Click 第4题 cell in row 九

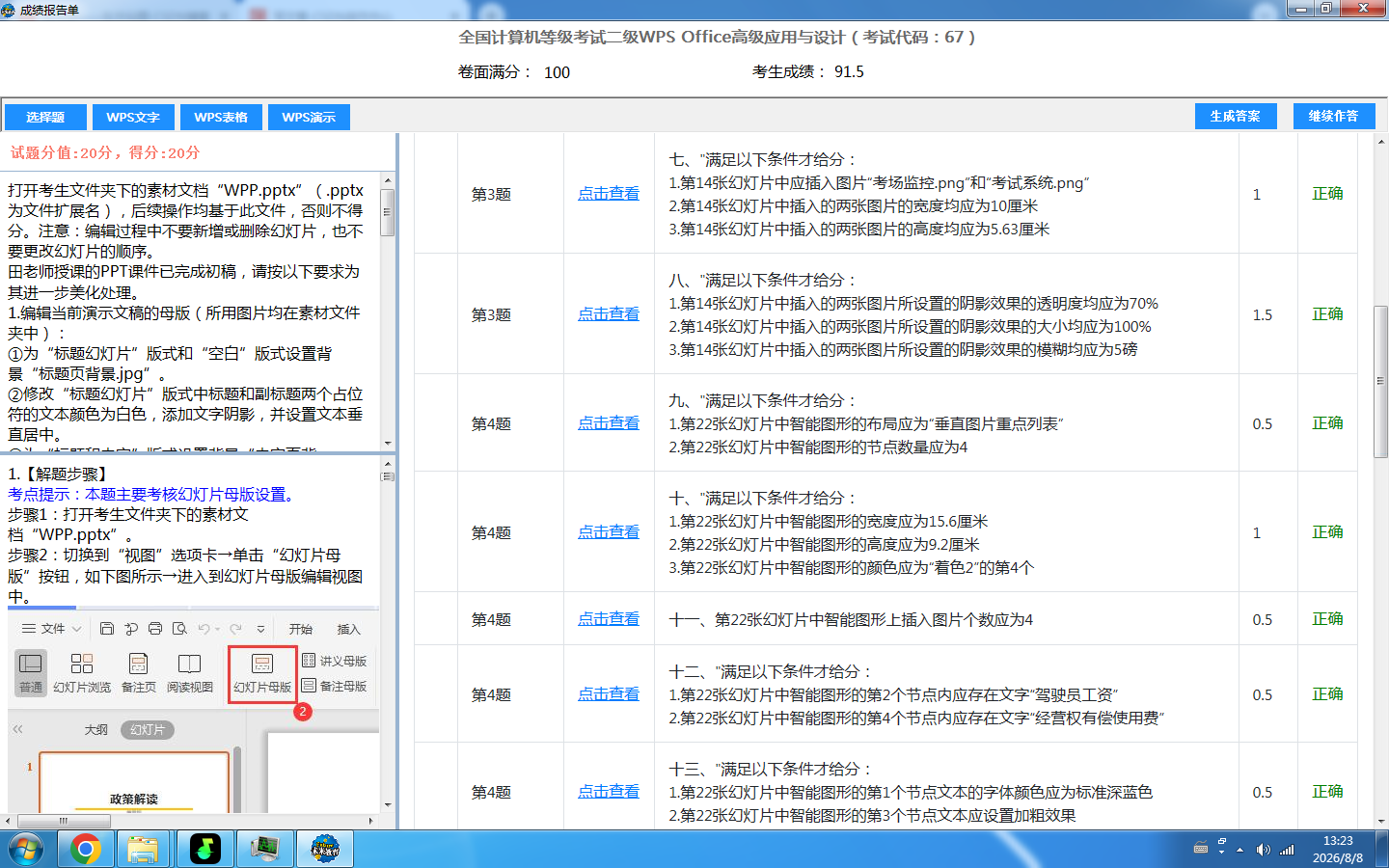(x=491, y=423)
